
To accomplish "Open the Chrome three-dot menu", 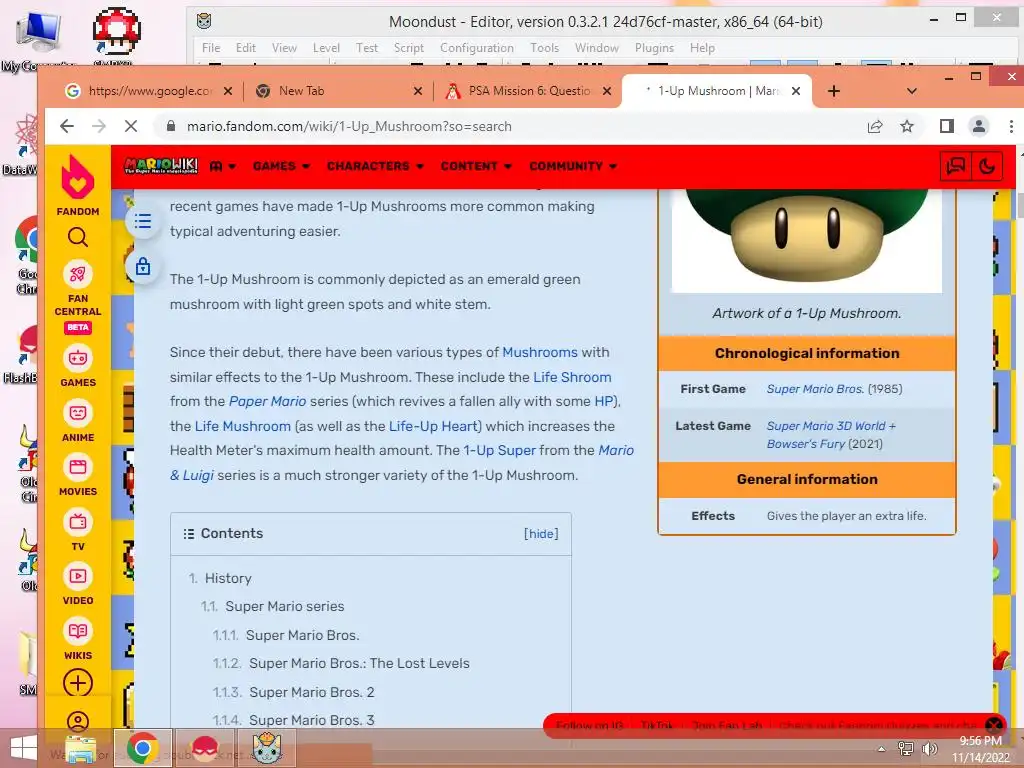I will point(1011,126).
